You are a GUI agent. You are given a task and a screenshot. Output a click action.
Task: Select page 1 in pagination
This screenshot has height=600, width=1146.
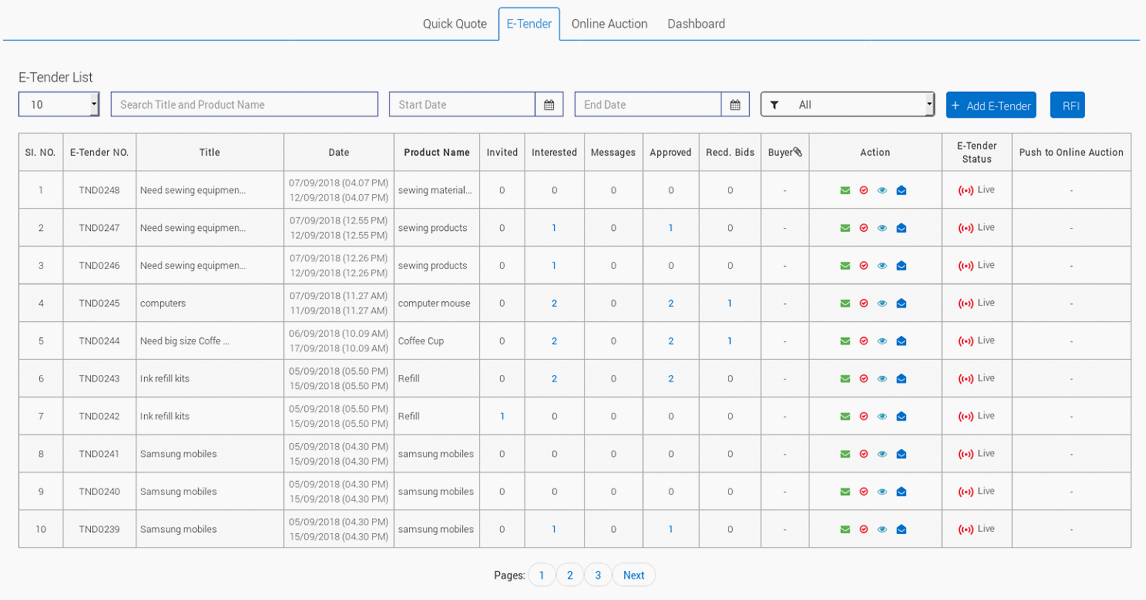(542, 575)
